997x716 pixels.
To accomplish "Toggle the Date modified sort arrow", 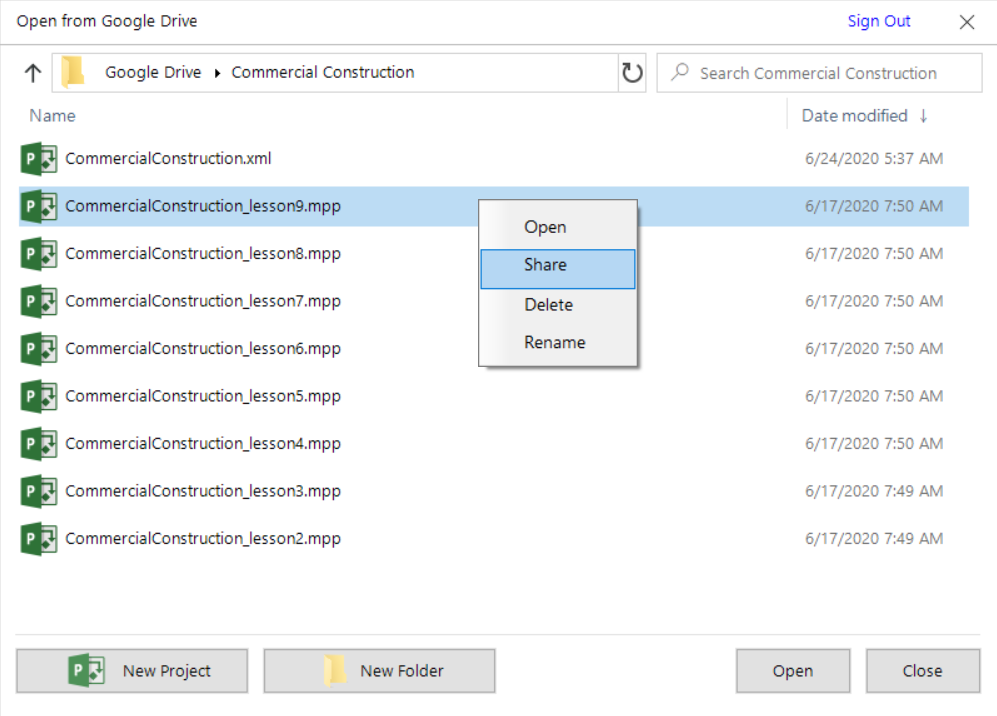I will (x=923, y=116).
